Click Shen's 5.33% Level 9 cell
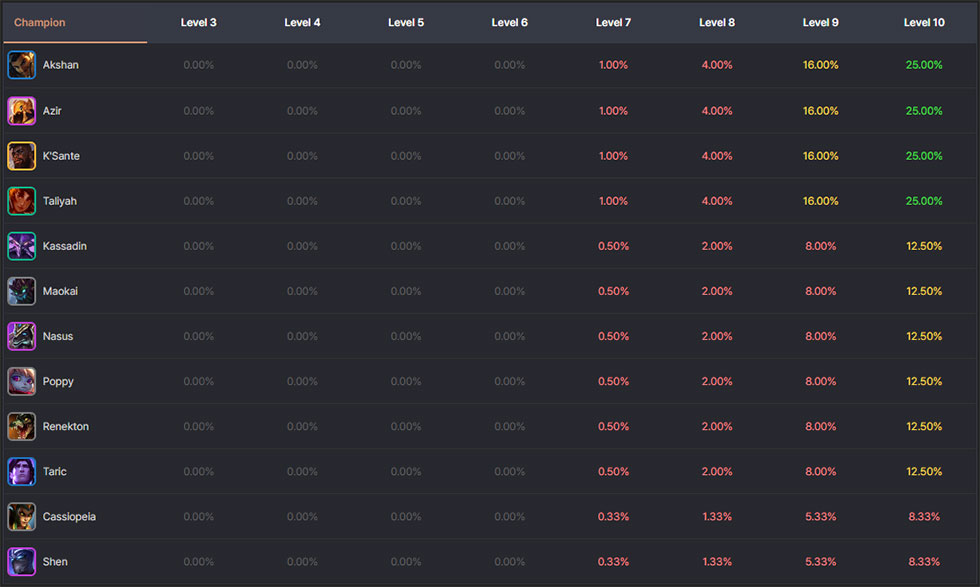The image size is (980, 587). tap(820, 561)
